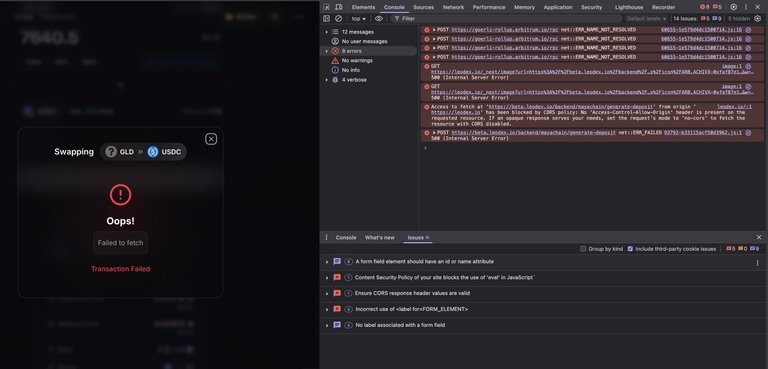Image resolution: width=768 pixels, height=369 pixels.
Task: Click the issues flag count in top bar
Action: (x=717, y=7)
